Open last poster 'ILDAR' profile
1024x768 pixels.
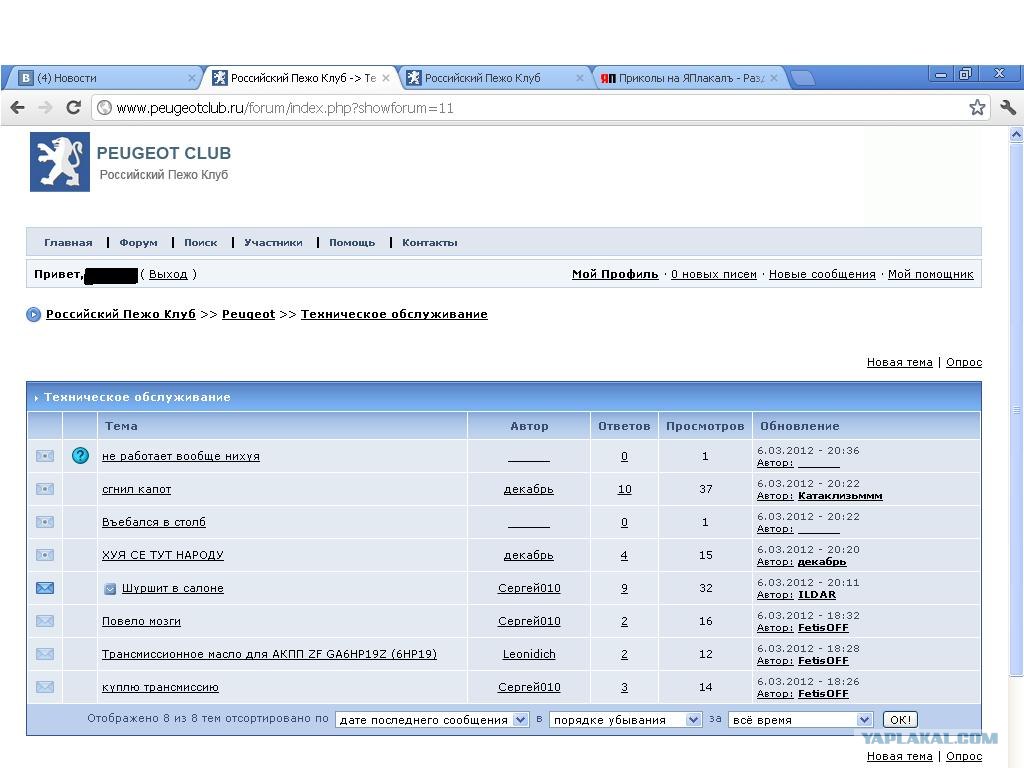(816, 595)
